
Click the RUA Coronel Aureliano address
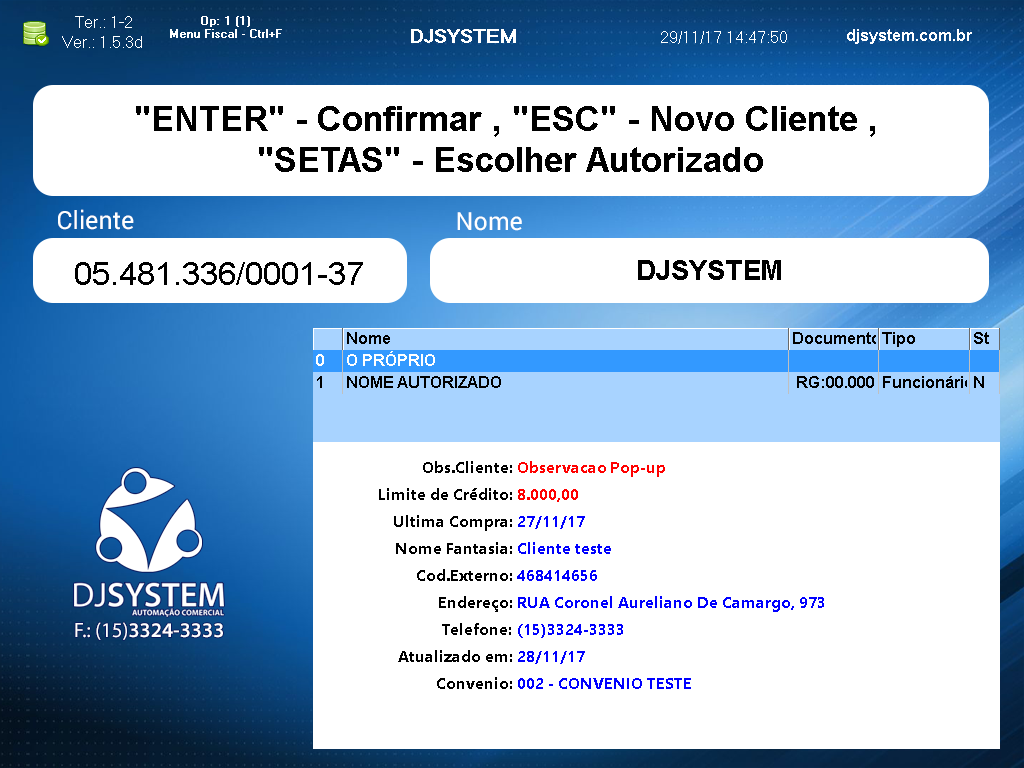671,603
